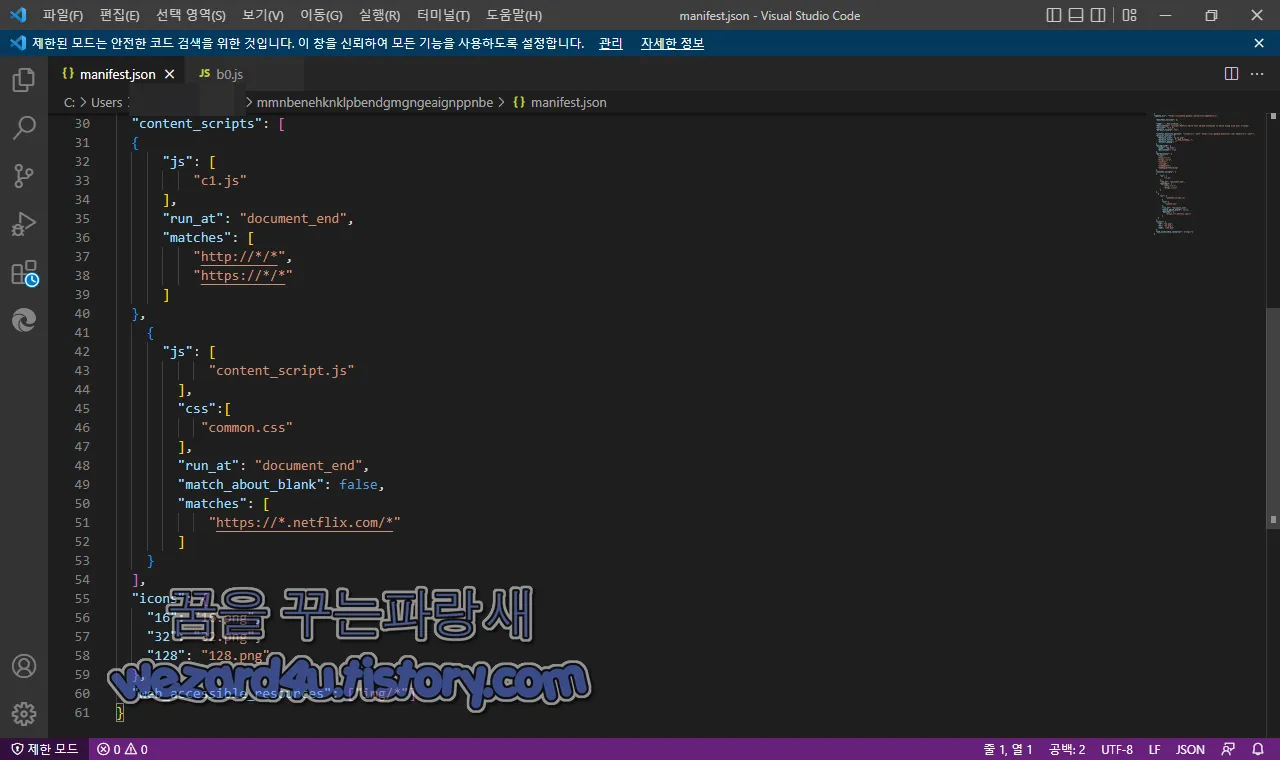Click the 관리 link in the banner

(x=610, y=43)
